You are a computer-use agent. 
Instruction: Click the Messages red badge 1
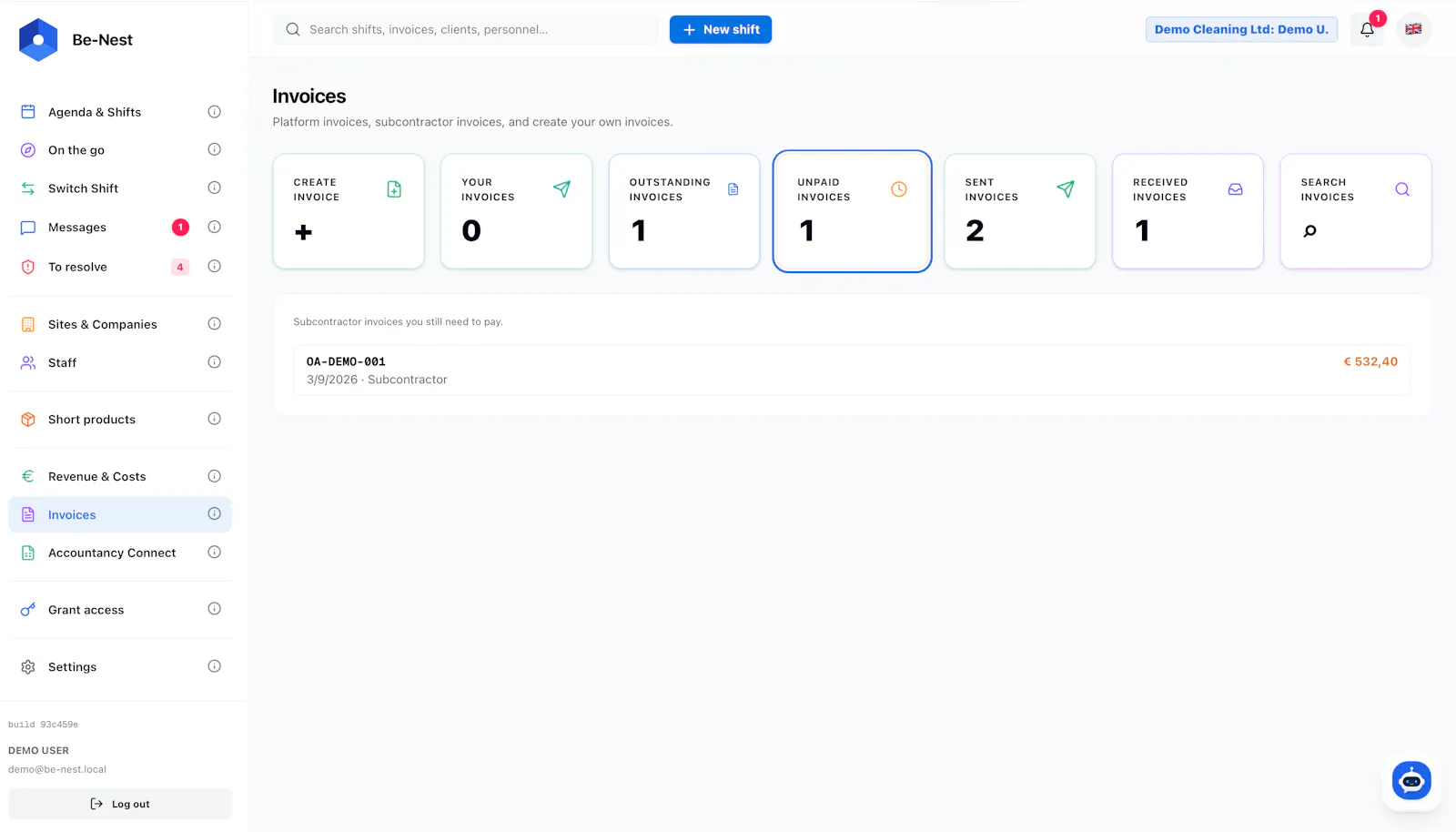[x=180, y=227]
